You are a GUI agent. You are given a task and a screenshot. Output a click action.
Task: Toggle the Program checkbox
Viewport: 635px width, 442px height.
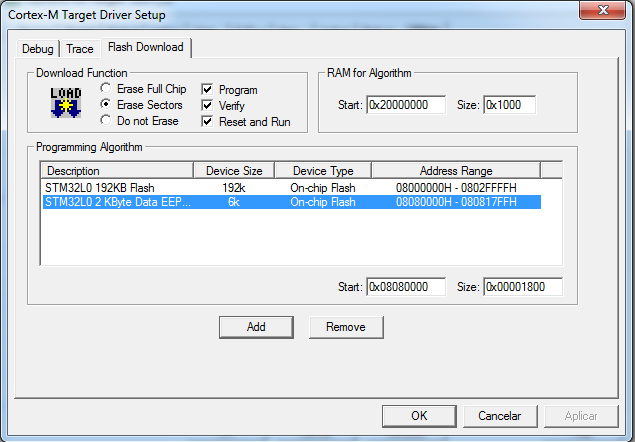click(x=207, y=90)
